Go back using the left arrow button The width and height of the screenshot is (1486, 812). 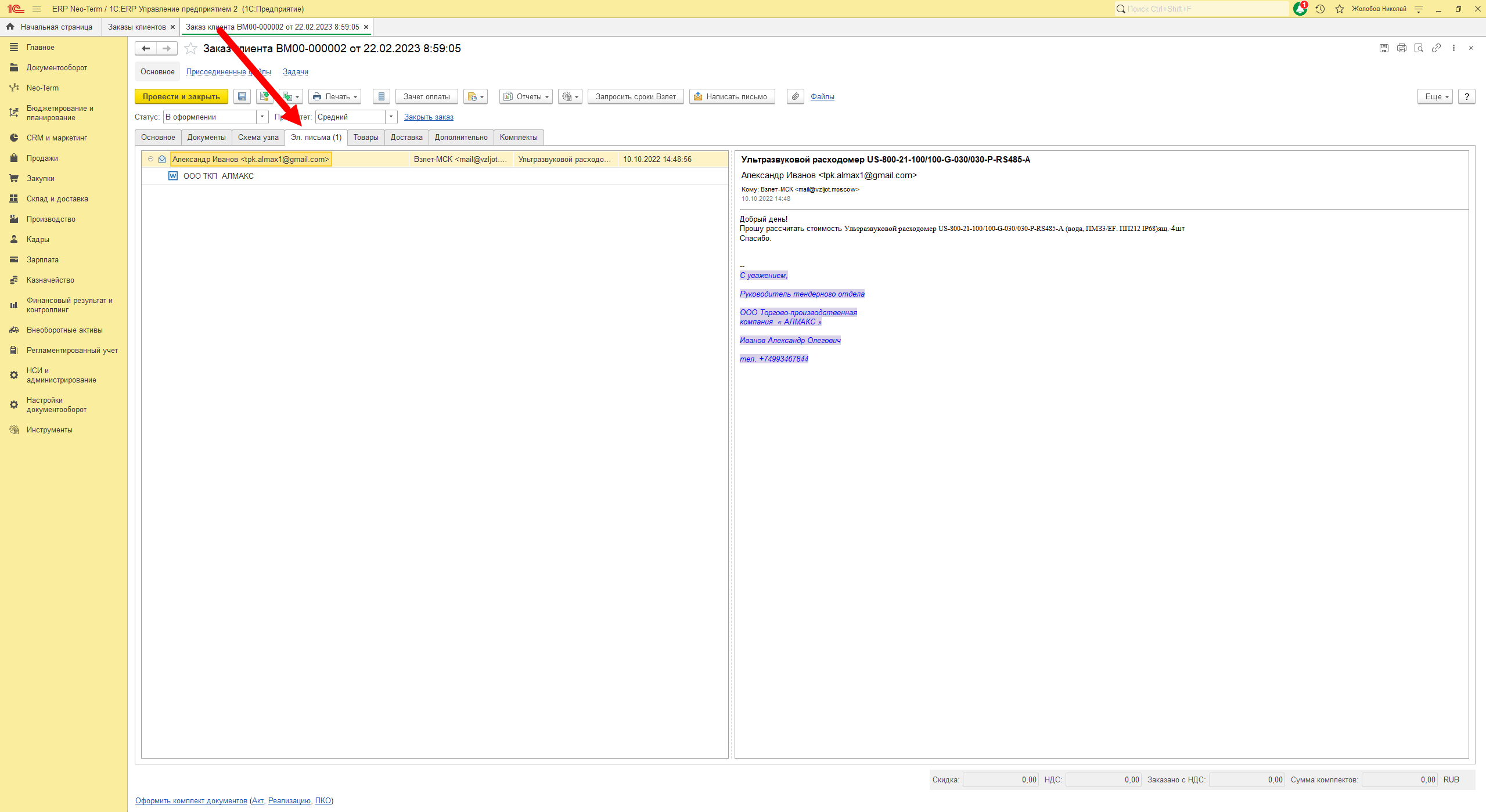[146, 49]
